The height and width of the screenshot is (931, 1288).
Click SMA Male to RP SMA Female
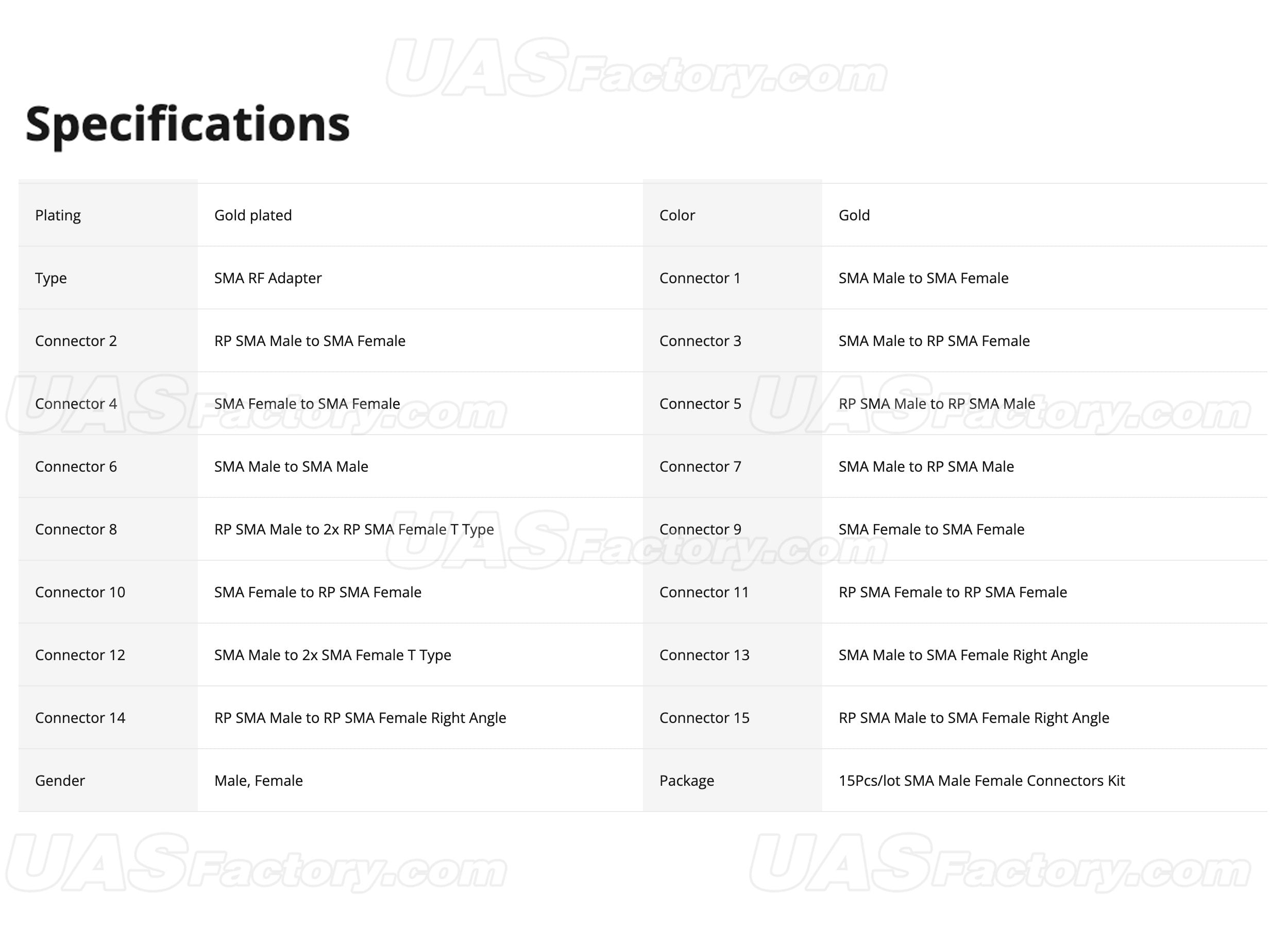click(x=934, y=341)
